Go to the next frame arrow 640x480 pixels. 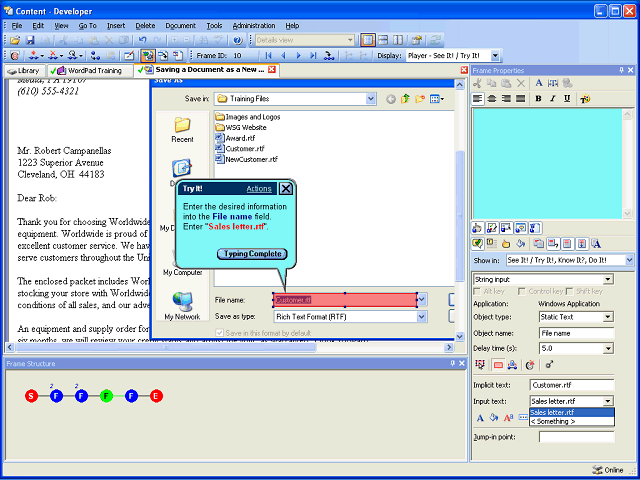click(298, 56)
